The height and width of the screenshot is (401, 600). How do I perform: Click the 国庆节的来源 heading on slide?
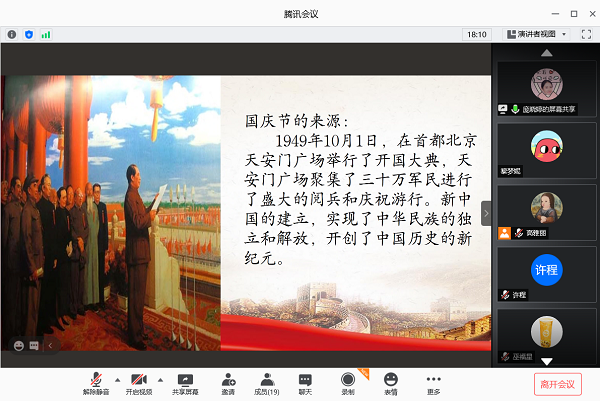(x=297, y=121)
